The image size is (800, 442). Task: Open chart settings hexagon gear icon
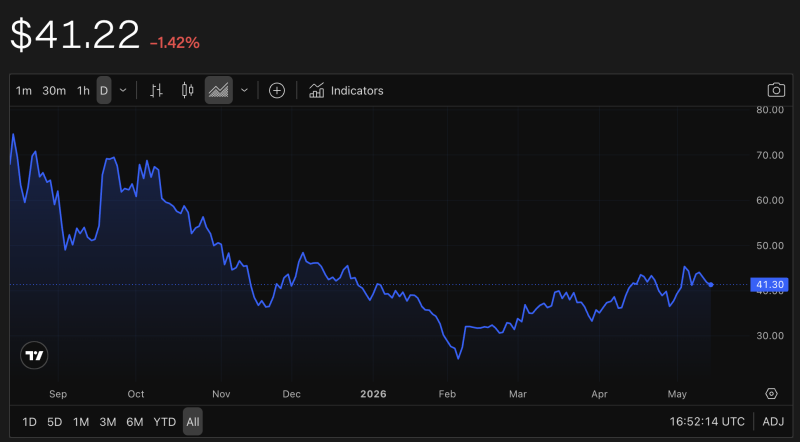pyautogui.click(x=771, y=394)
